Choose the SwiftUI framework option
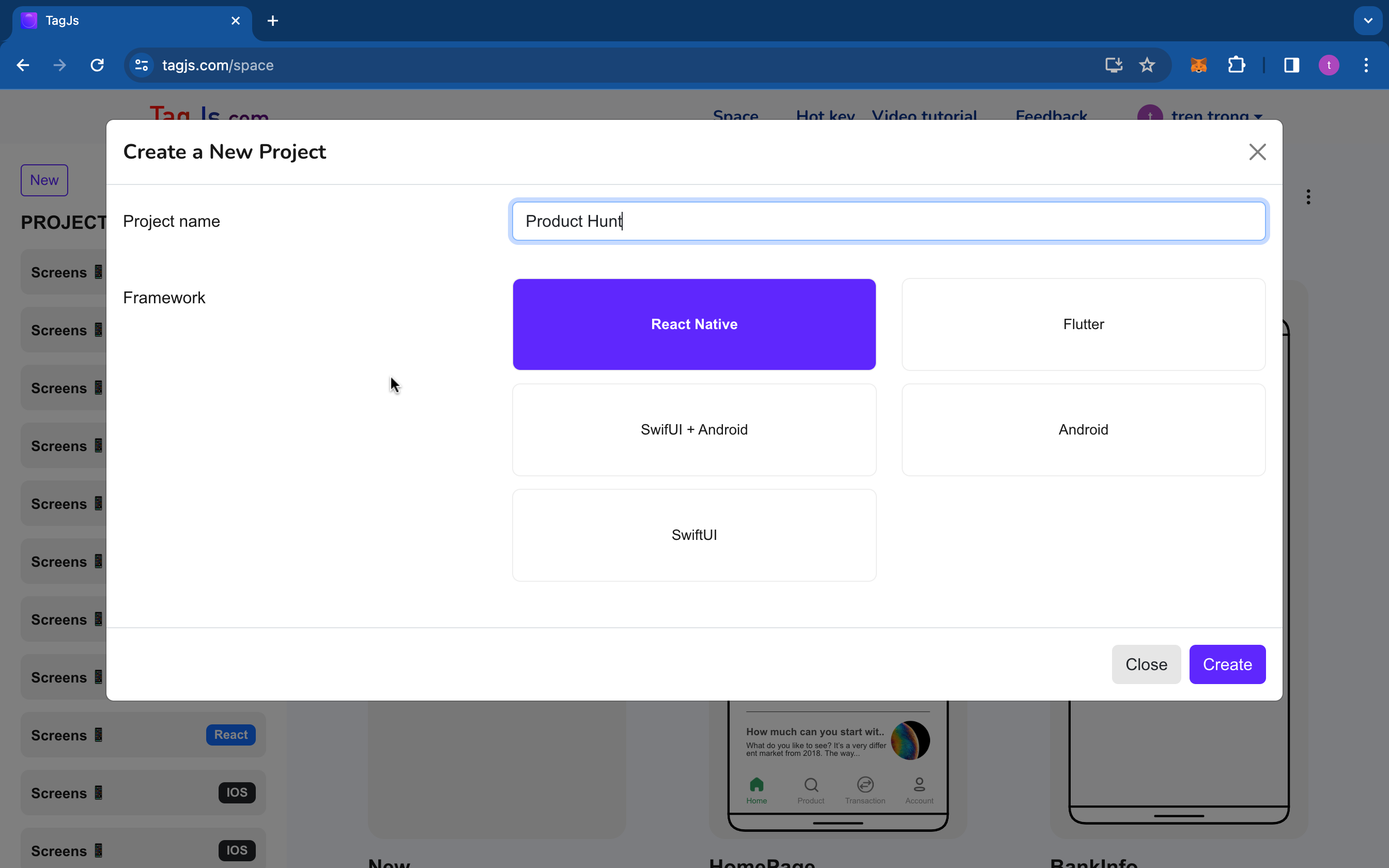This screenshot has height=868, width=1389. (x=694, y=535)
